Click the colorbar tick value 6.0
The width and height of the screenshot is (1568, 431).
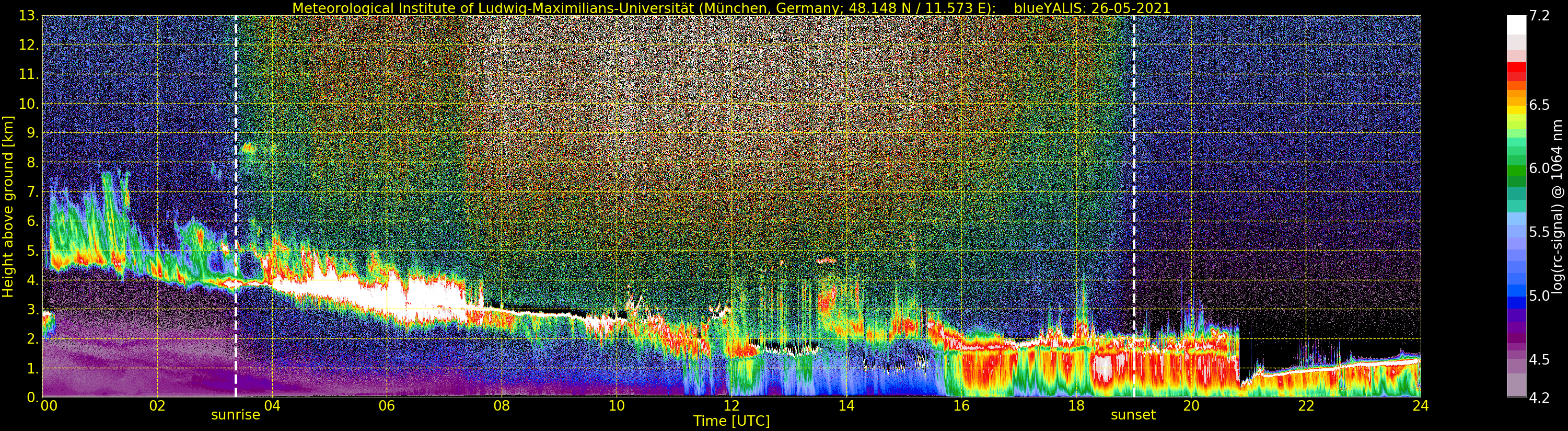[x=1539, y=168]
